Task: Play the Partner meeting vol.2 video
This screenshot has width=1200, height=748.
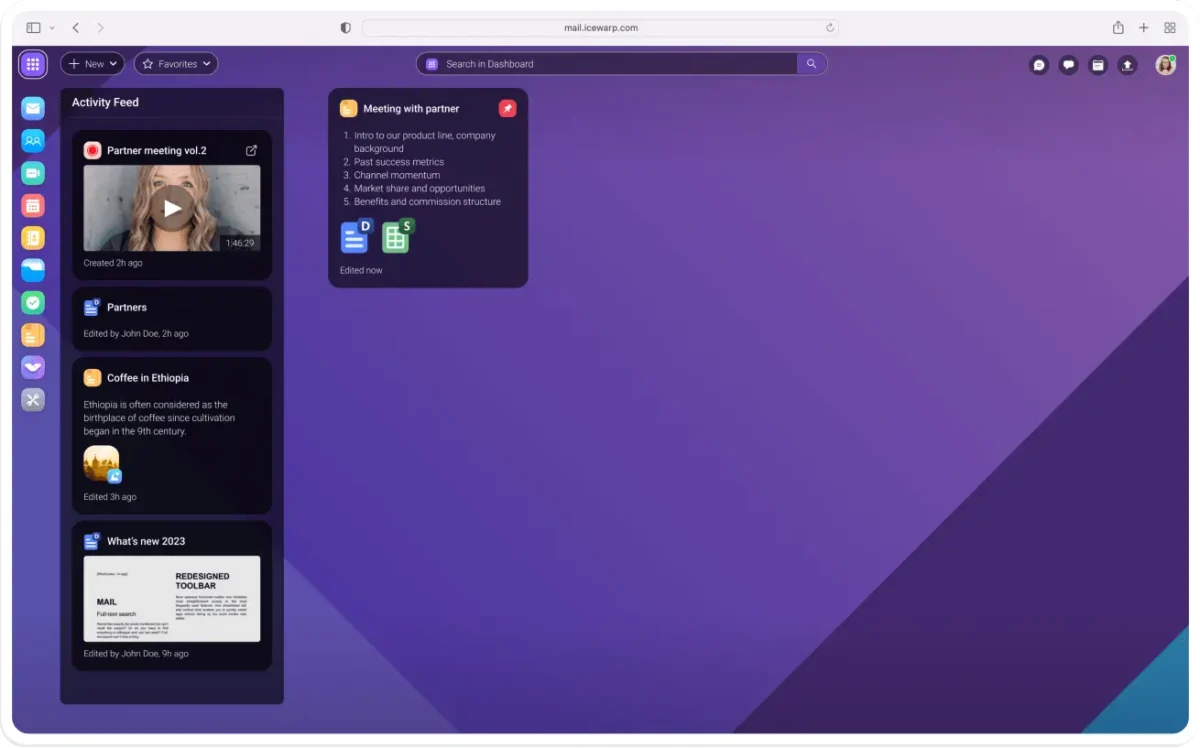Action: click(171, 207)
